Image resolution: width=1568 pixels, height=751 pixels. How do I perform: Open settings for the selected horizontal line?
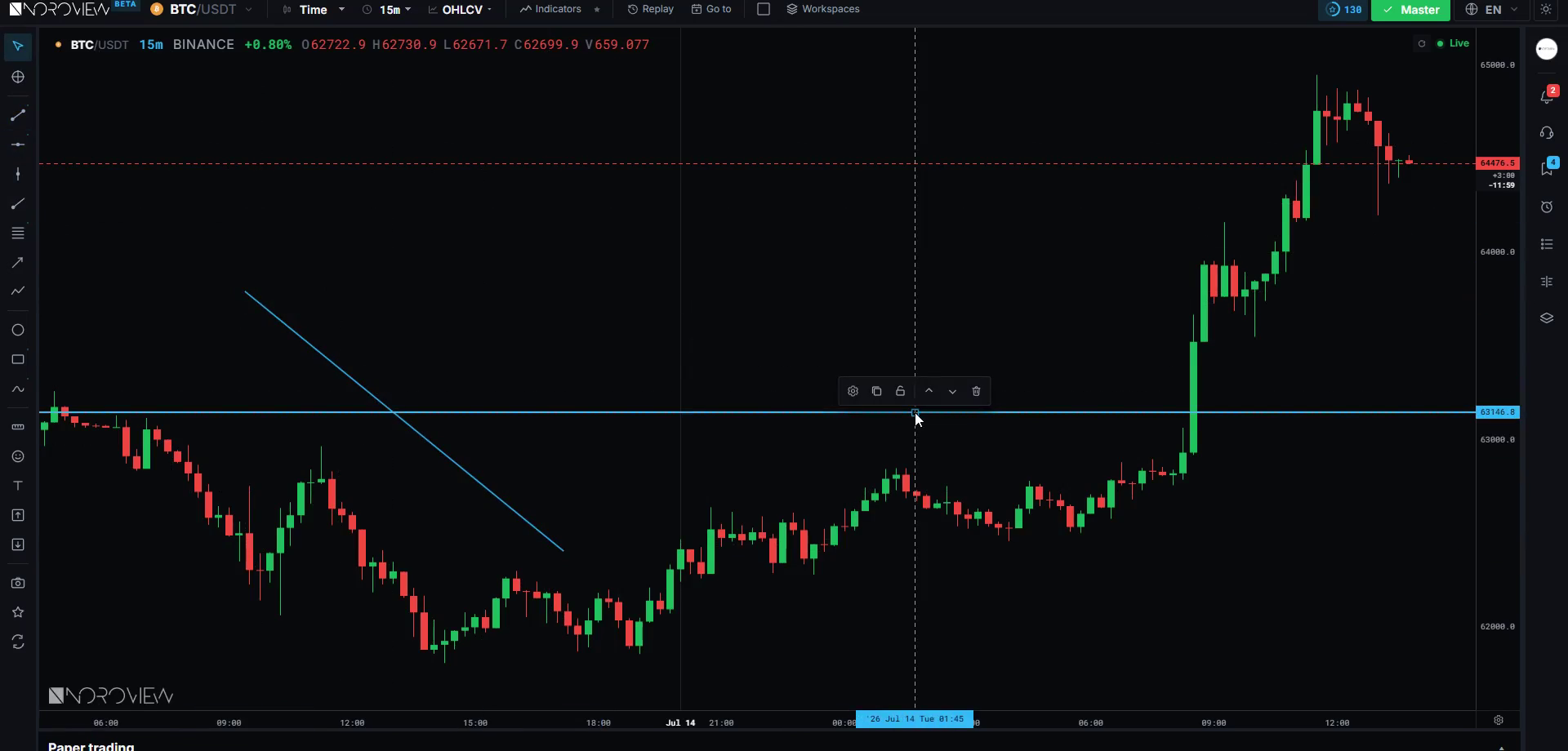853,391
